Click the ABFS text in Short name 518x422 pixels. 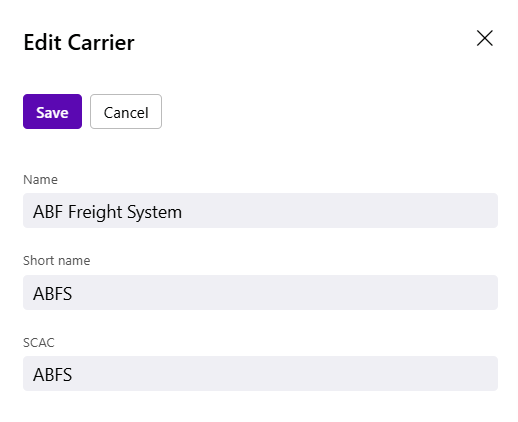52,294
